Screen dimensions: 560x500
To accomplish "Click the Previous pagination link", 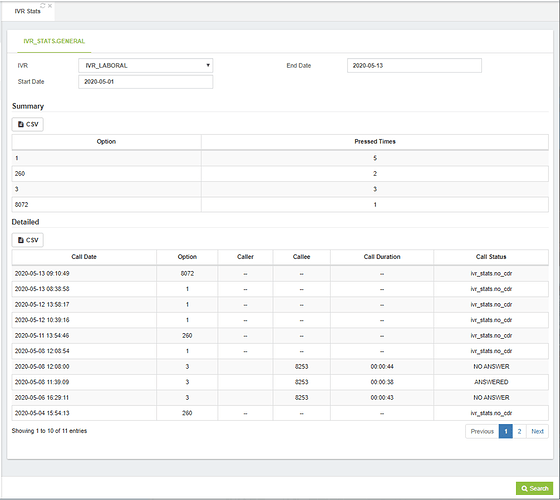I will pyautogui.click(x=482, y=431).
